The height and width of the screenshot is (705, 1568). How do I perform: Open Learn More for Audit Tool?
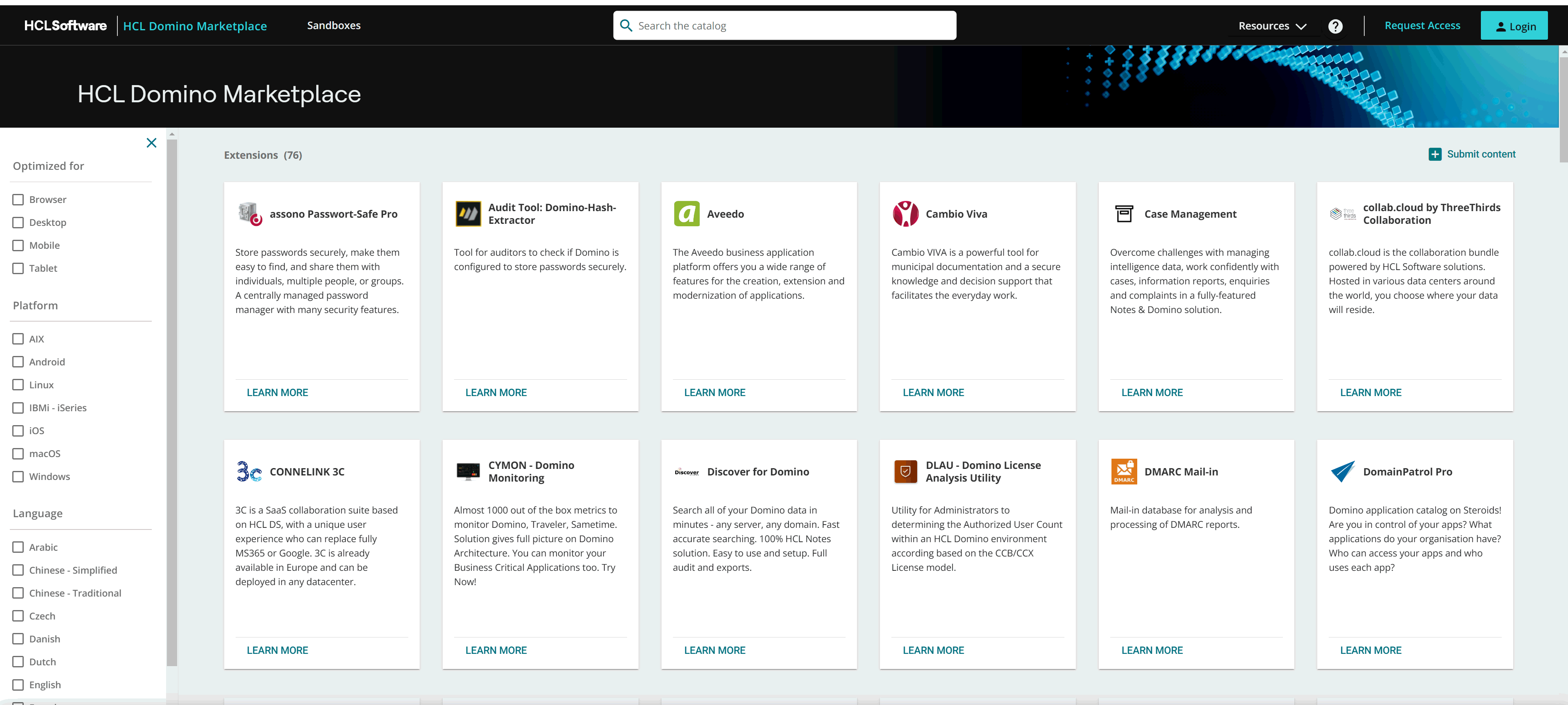pyautogui.click(x=496, y=393)
